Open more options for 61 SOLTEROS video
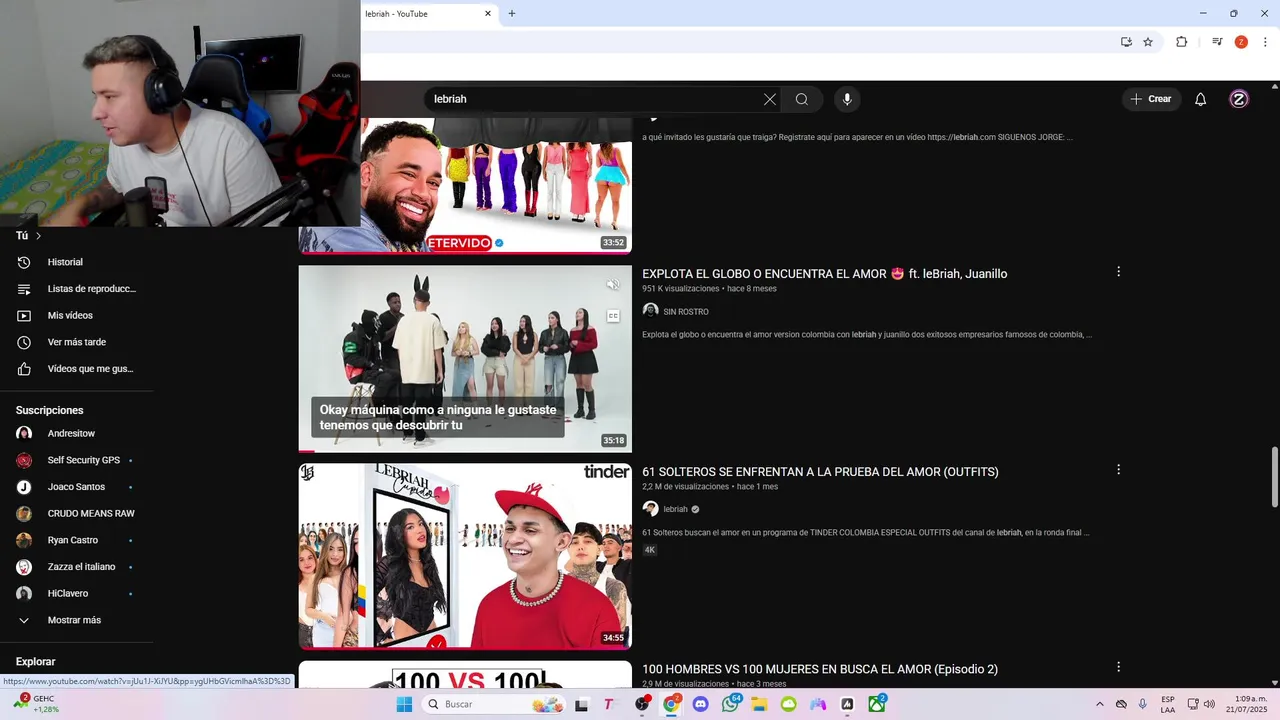1280x720 pixels. click(1118, 470)
